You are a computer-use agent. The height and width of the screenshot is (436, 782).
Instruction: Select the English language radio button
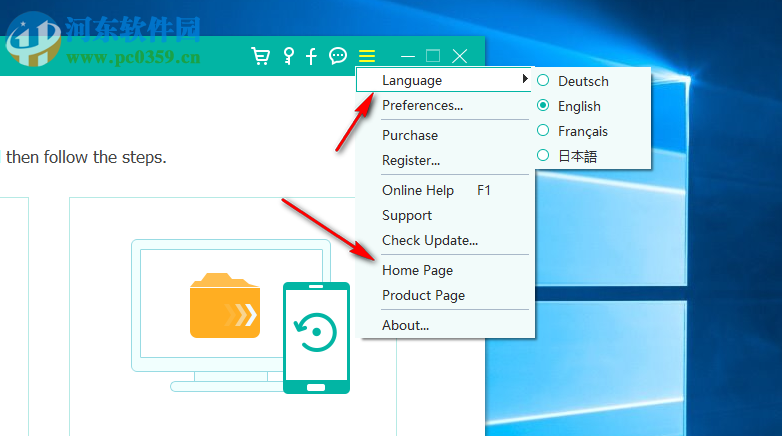click(543, 105)
